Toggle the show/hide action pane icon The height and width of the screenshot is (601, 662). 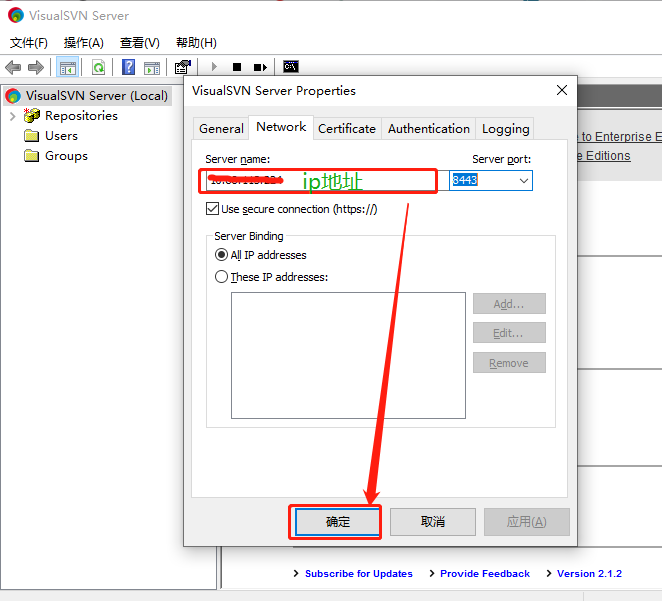[x=152, y=68]
